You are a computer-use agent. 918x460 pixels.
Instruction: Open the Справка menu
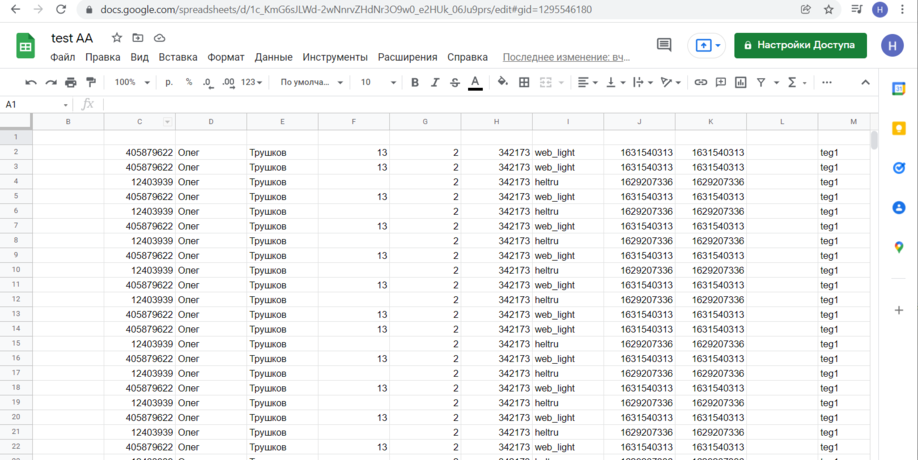[467, 57]
